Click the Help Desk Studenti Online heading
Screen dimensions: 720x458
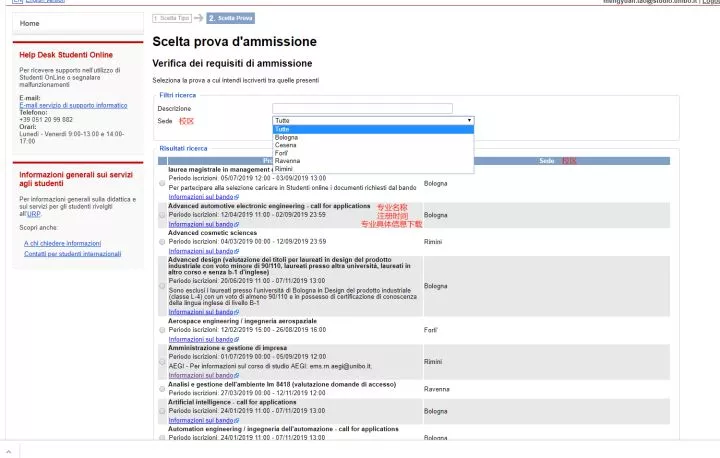66,55
